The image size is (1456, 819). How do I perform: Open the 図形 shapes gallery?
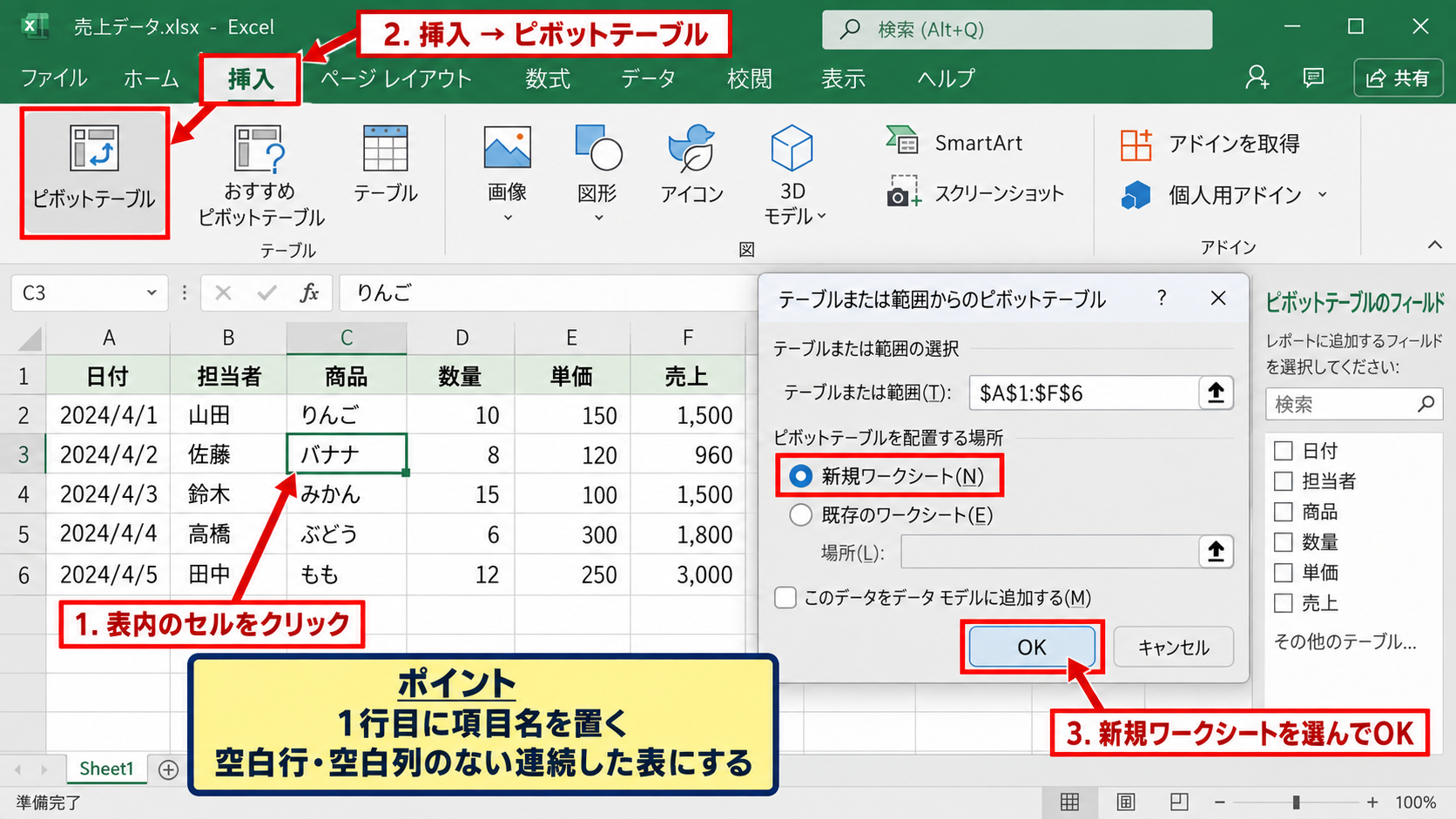pyautogui.click(x=598, y=174)
